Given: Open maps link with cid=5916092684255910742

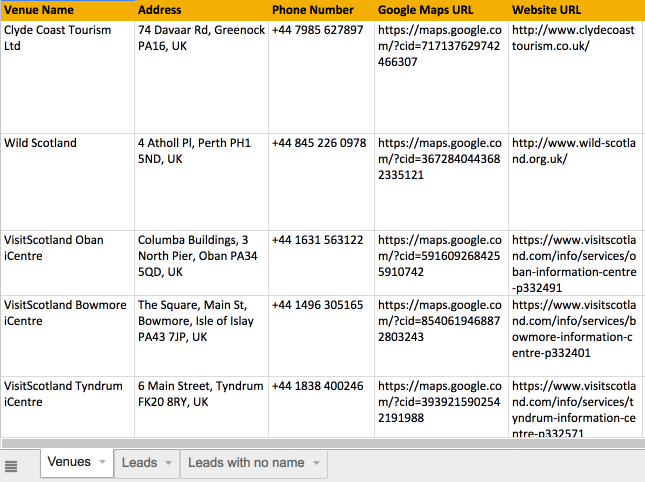Looking at the screenshot, I should click(x=439, y=256).
